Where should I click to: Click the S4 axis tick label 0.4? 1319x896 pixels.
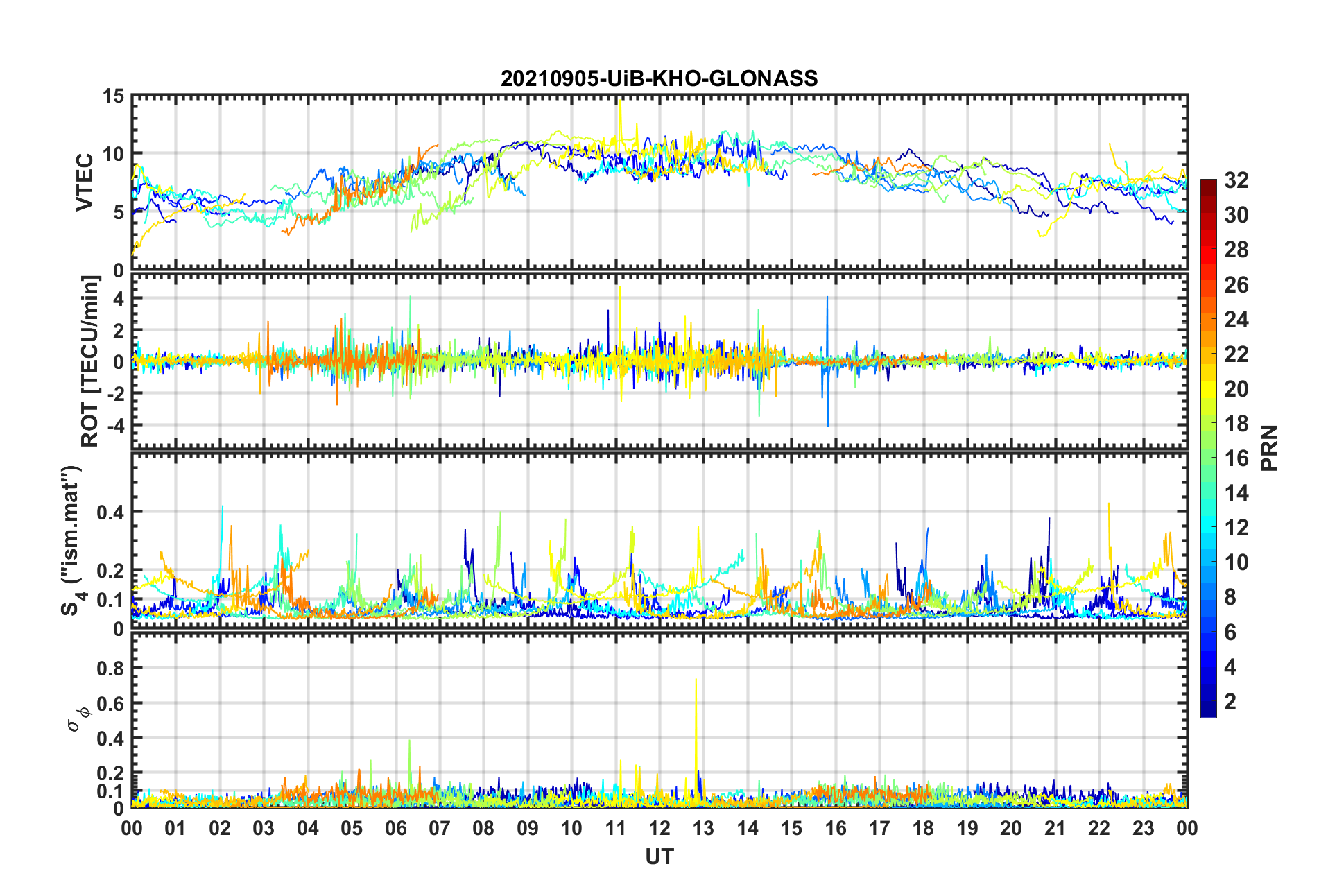point(110,512)
